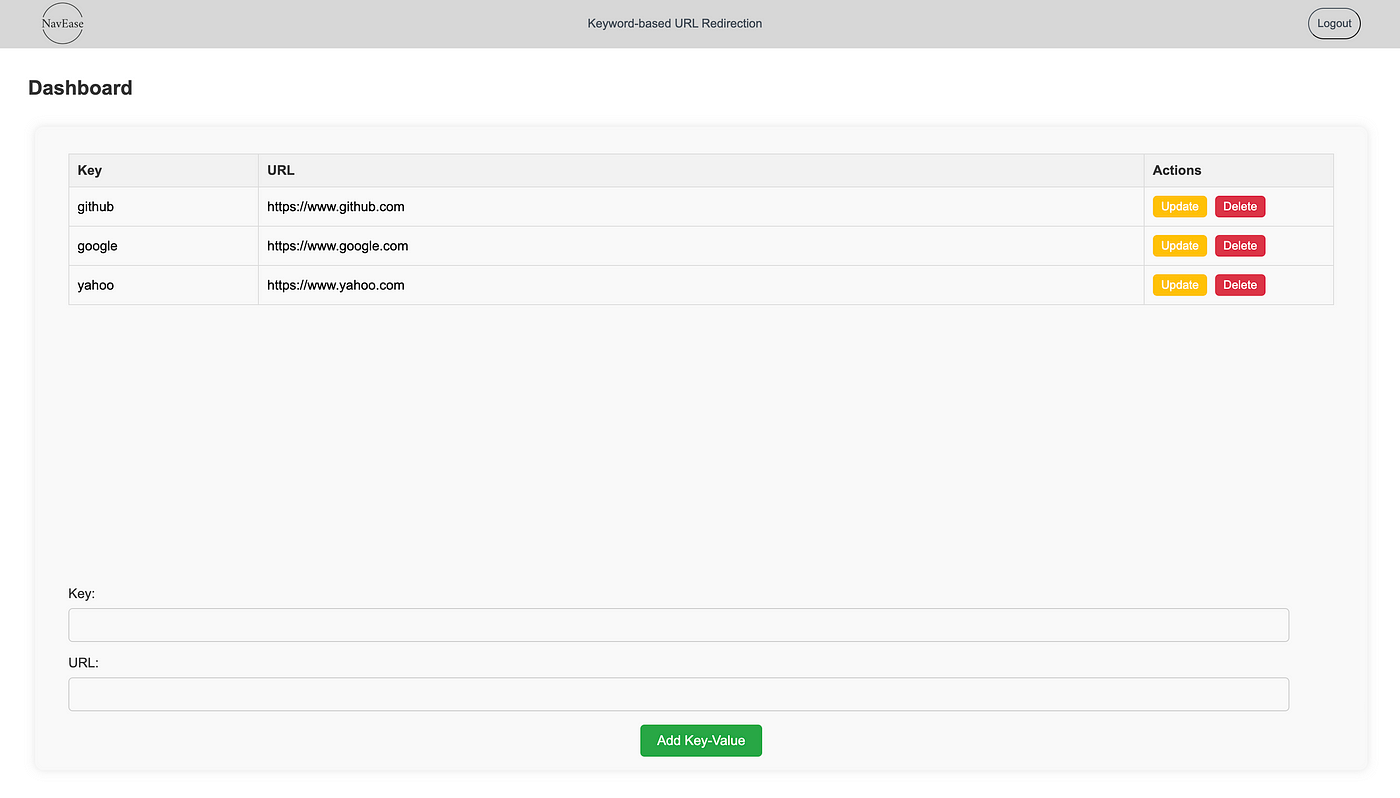Update the yahoo entry
Image resolution: width=1400 pixels, height=798 pixels.
1180,285
